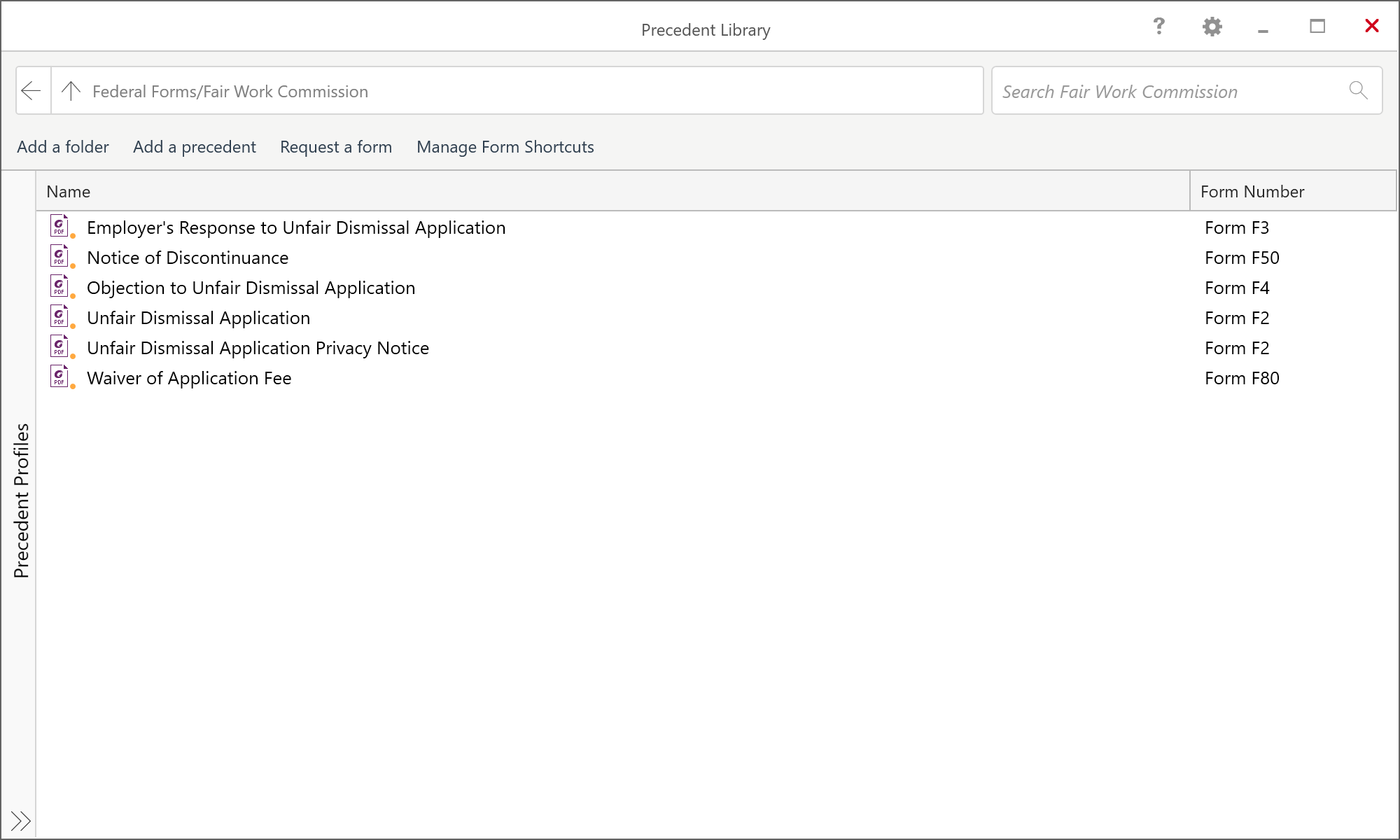This screenshot has width=1400, height=840.
Task: Go back using the left arrow icon
Action: coord(31,90)
